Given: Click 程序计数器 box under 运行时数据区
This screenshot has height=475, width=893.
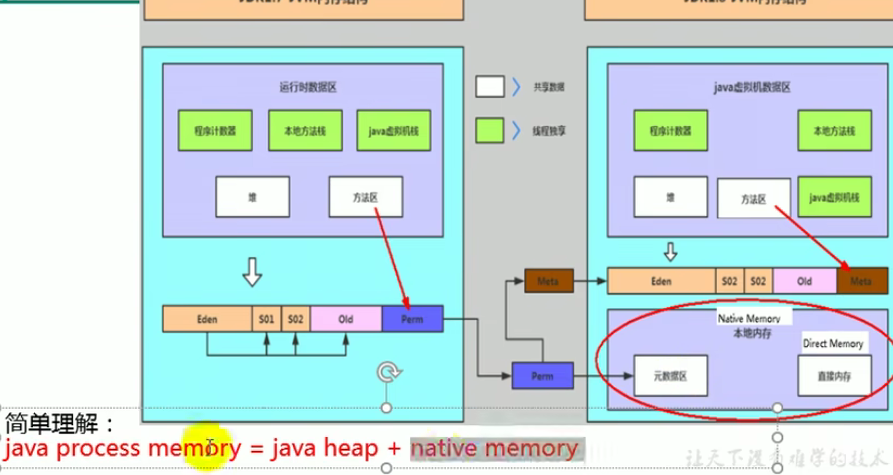Looking at the screenshot, I should pyautogui.click(x=215, y=130).
